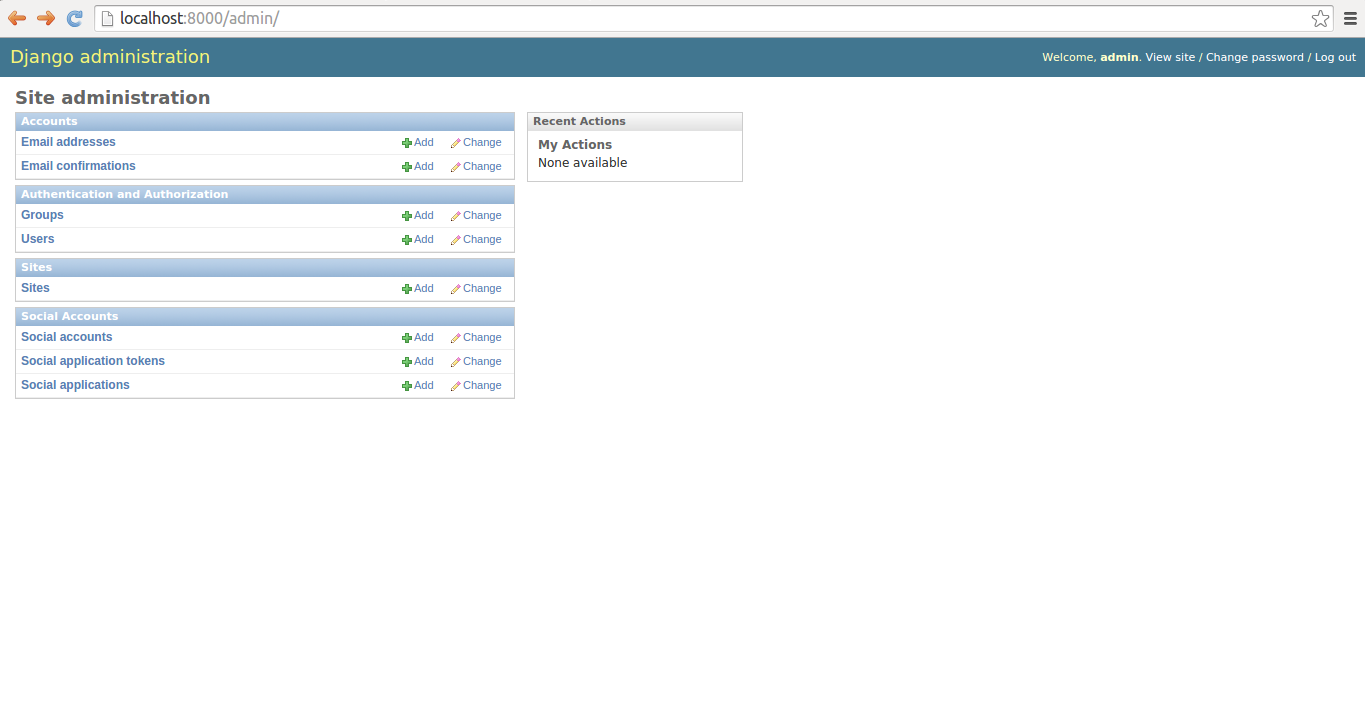1365x718 pixels.
Task: Open the View site link
Action: [1170, 57]
